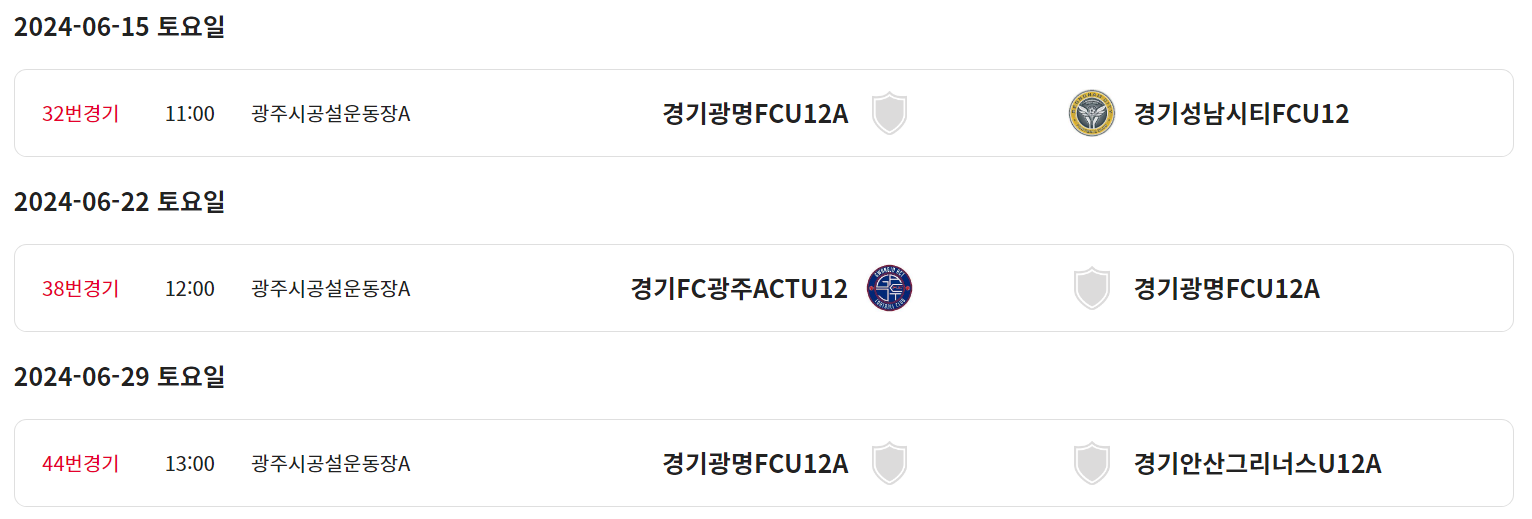Select team name 경기안산그리너스U12A
Image resolution: width=1532 pixels, height=519 pixels.
(1257, 464)
